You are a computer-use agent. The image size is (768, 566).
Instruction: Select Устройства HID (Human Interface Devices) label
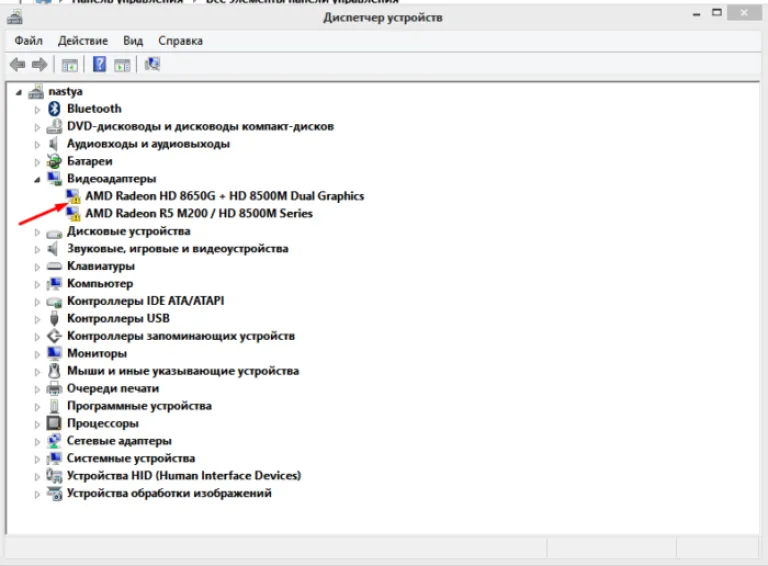click(184, 475)
